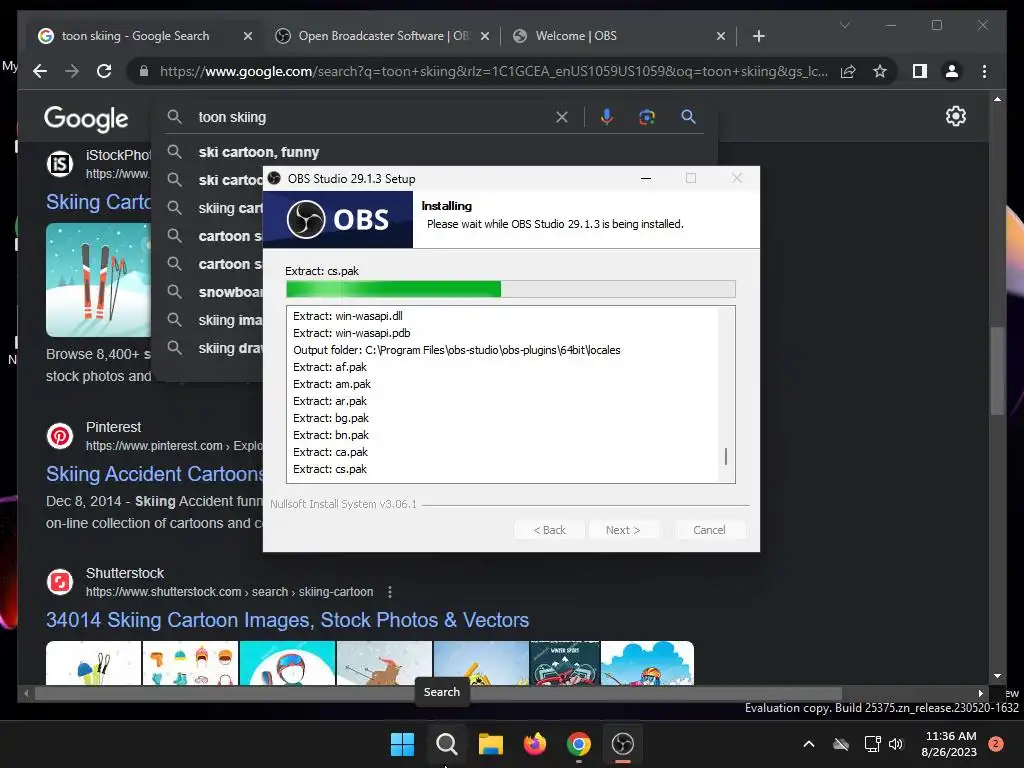Close the Welcome | OBS tab
The height and width of the screenshot is (768, 1024).
720,36
